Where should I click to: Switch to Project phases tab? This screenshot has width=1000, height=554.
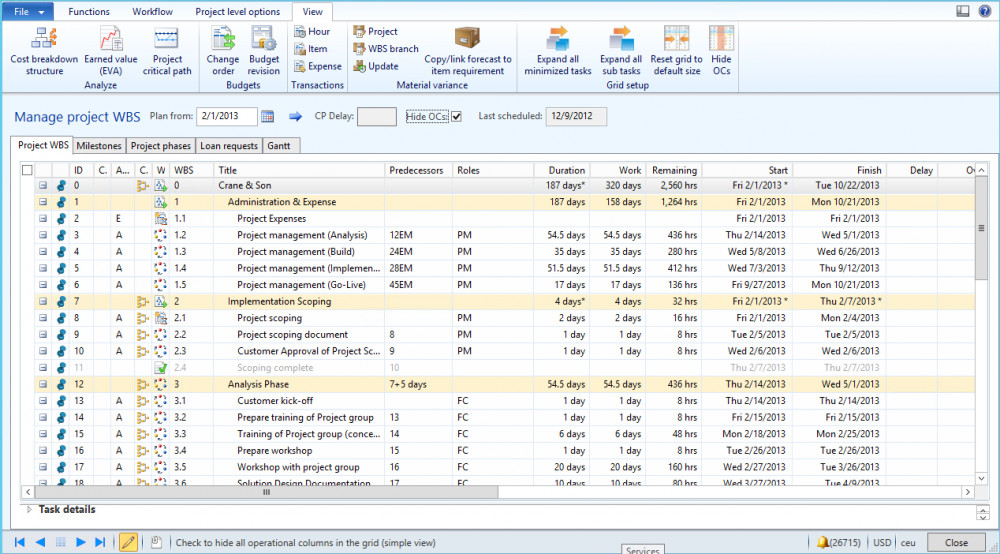pos(161,146)
